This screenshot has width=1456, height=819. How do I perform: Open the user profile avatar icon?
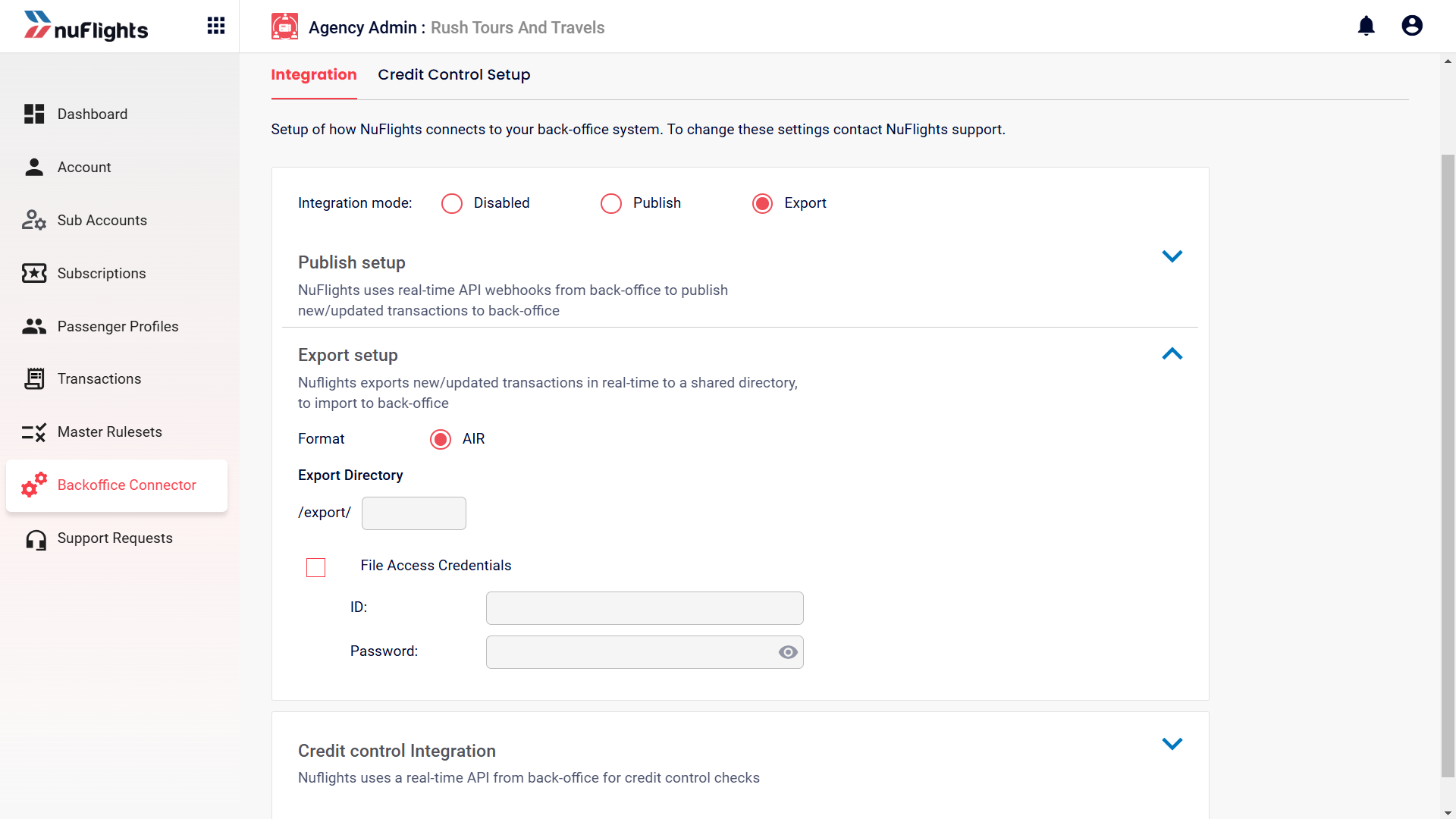1411,27
